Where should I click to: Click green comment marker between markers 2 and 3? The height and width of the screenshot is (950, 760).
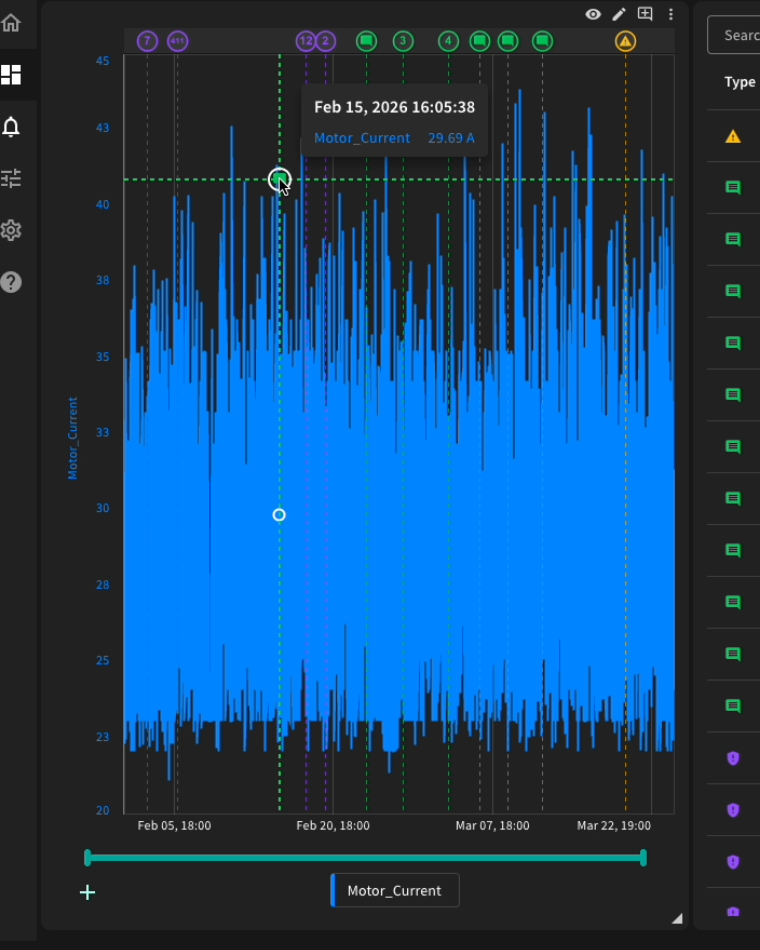(x=366, y=41)
